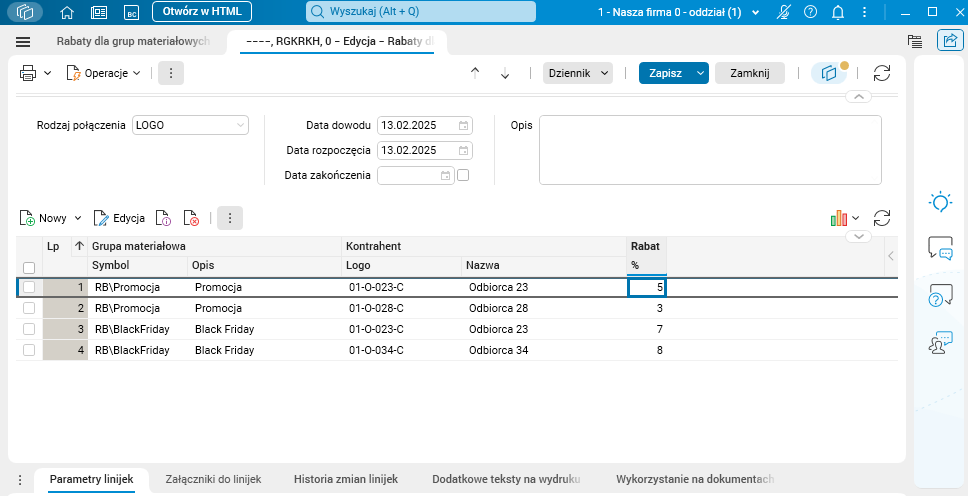Click the share export icon

[948, 41]
